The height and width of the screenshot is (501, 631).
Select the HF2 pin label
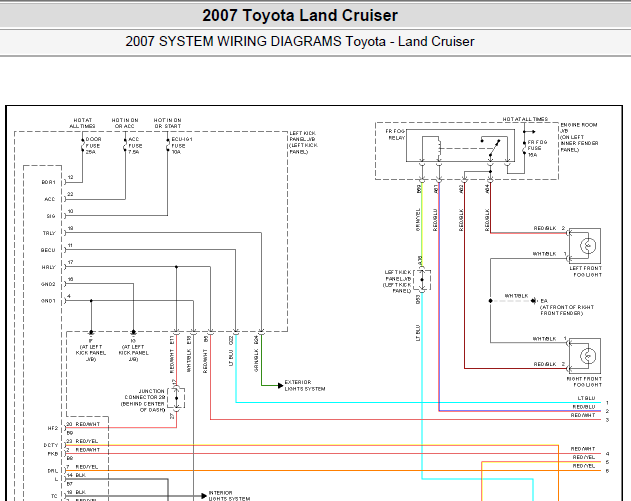[x=53, y=429]
